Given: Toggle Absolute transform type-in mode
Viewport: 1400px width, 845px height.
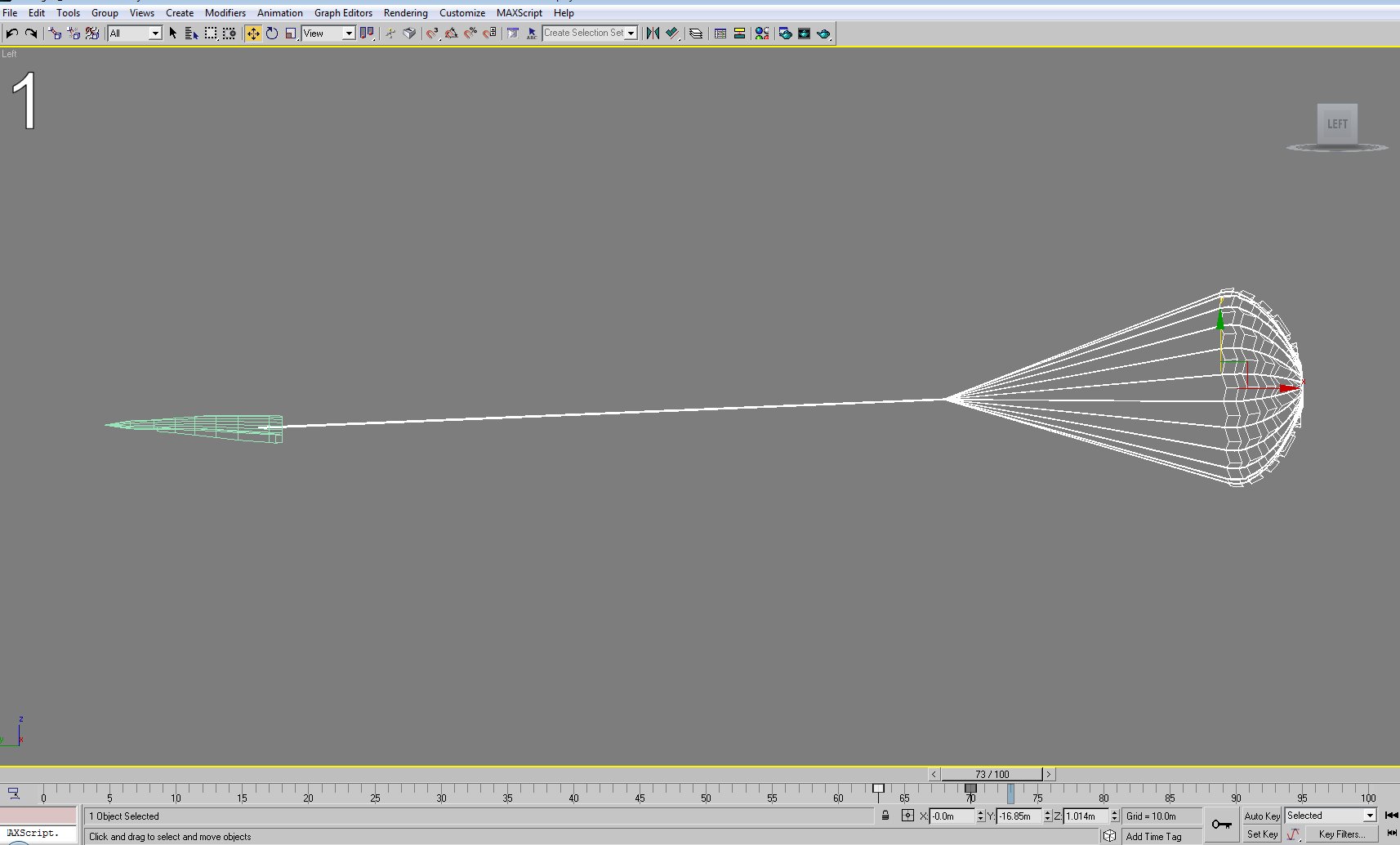Looking at the screenshot, I should [x=907, y=816].
